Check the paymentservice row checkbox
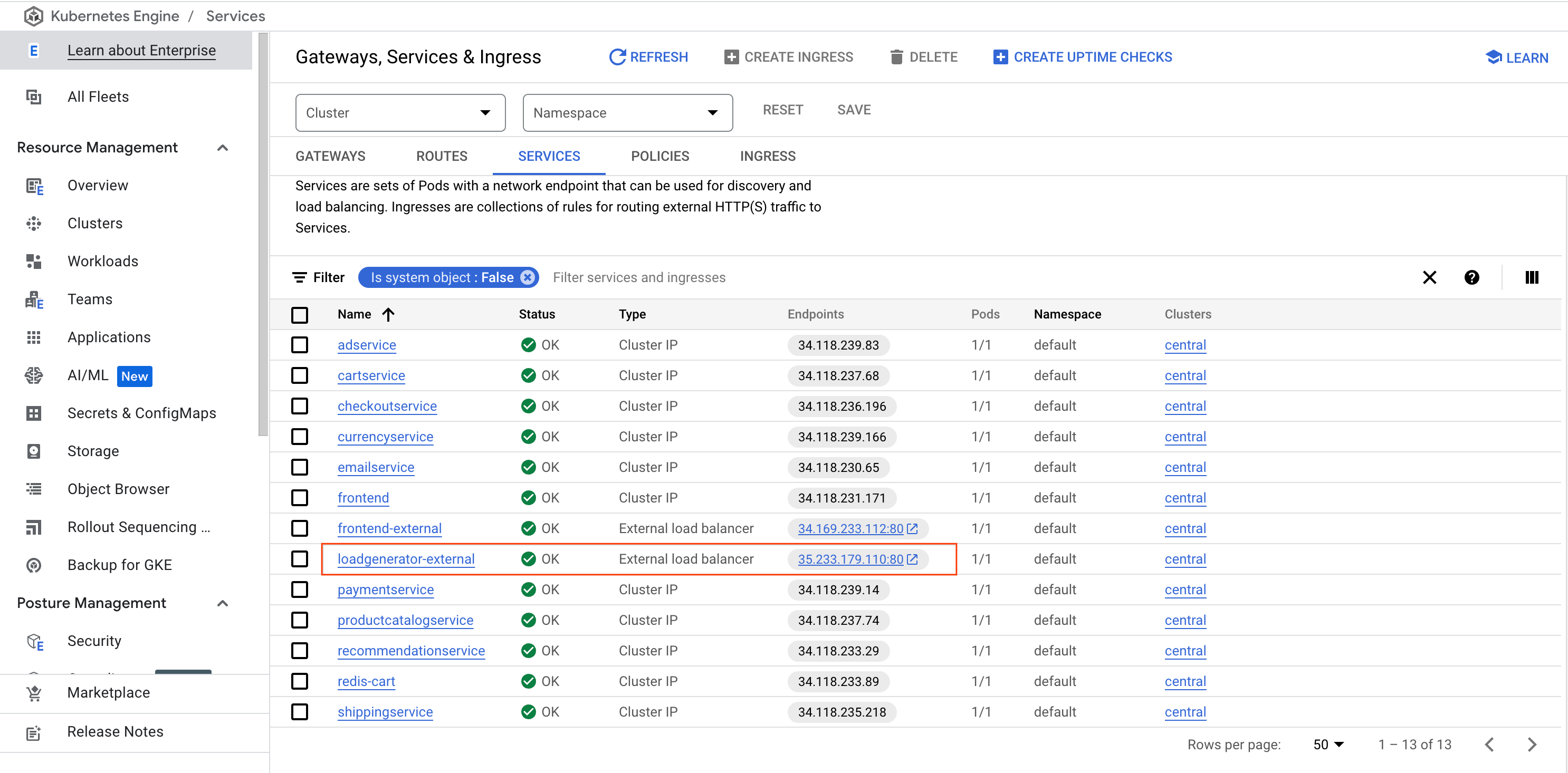 (300, 590)
